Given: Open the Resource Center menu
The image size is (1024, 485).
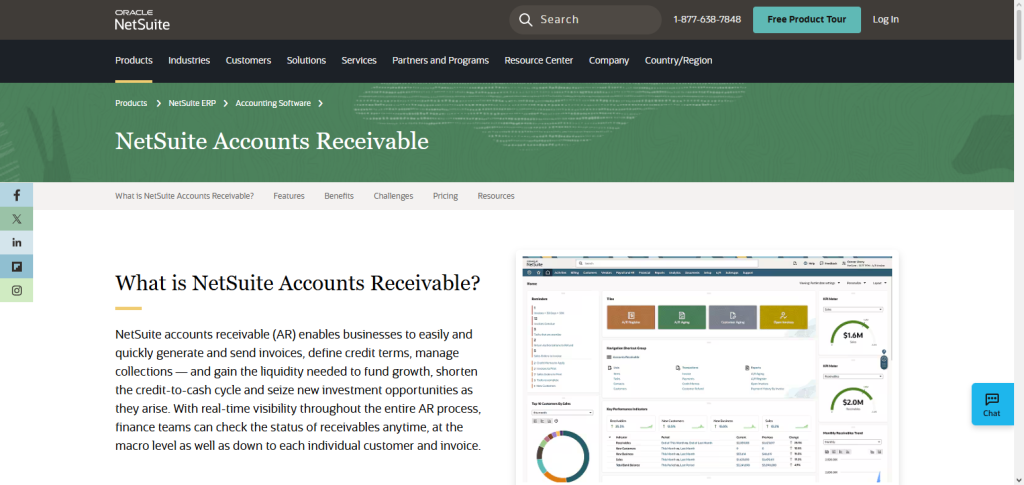Looking at the screenshot, I should click(539, 60).
